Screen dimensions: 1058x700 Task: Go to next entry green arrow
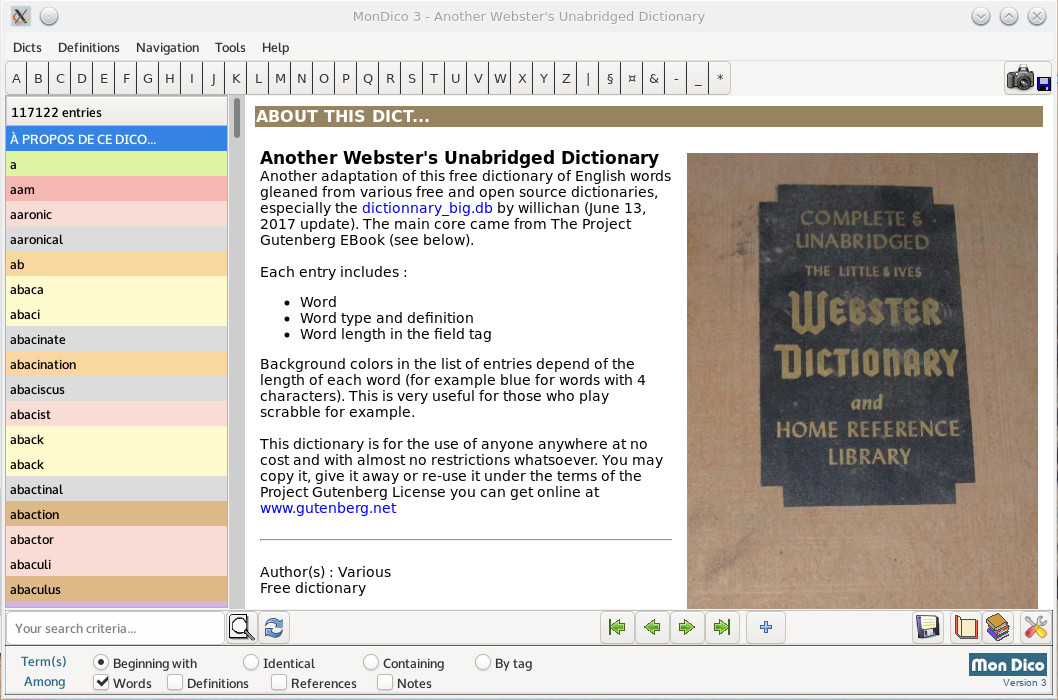pos(687,627)
